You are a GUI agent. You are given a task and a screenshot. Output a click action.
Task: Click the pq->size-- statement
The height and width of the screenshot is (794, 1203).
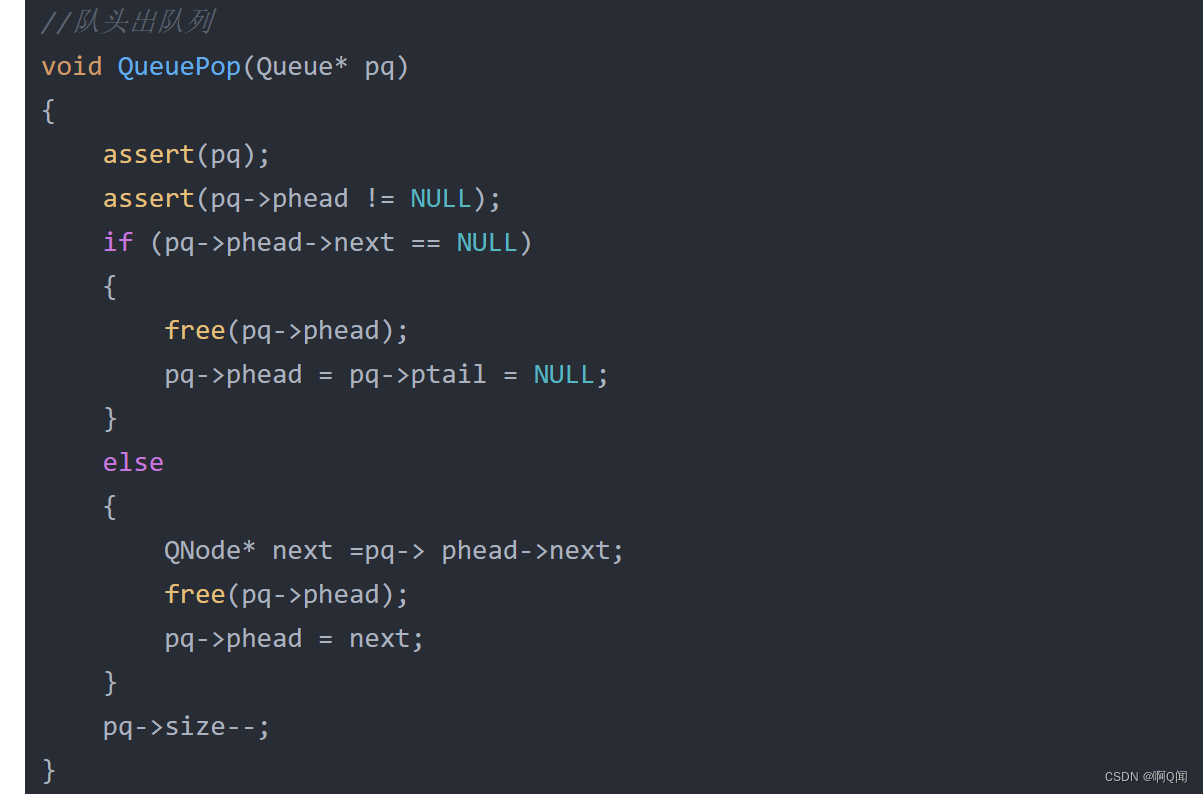point(187,727)
